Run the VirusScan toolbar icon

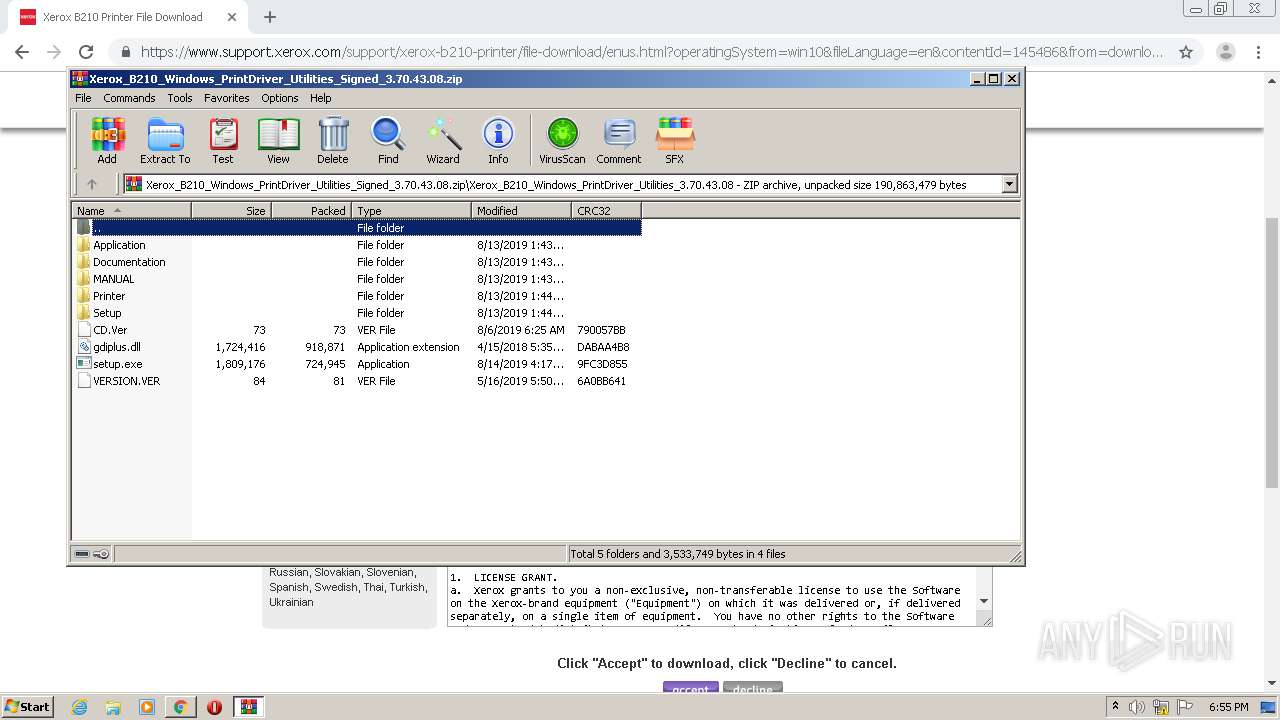pos(562,140)
